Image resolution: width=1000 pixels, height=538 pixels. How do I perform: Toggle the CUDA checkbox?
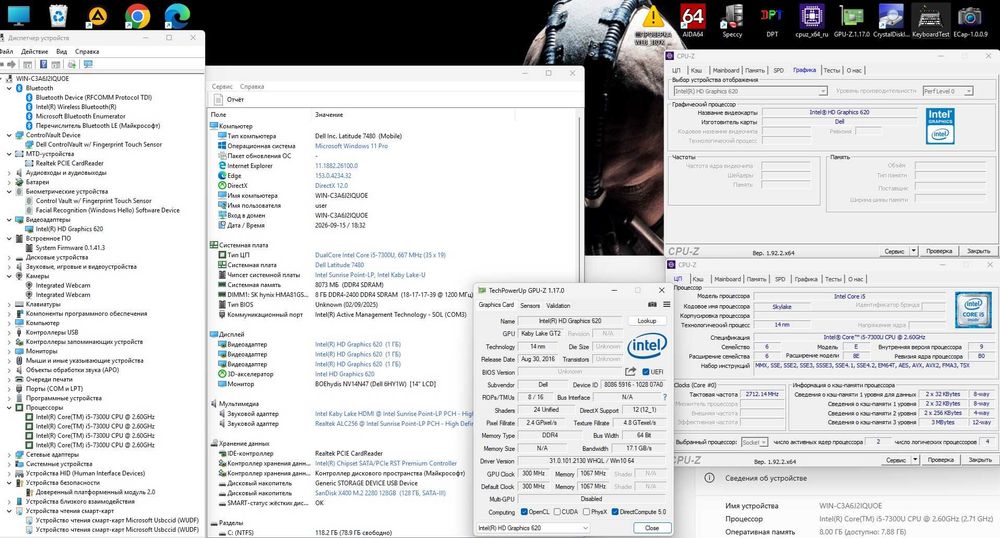(x=557, y=512)
